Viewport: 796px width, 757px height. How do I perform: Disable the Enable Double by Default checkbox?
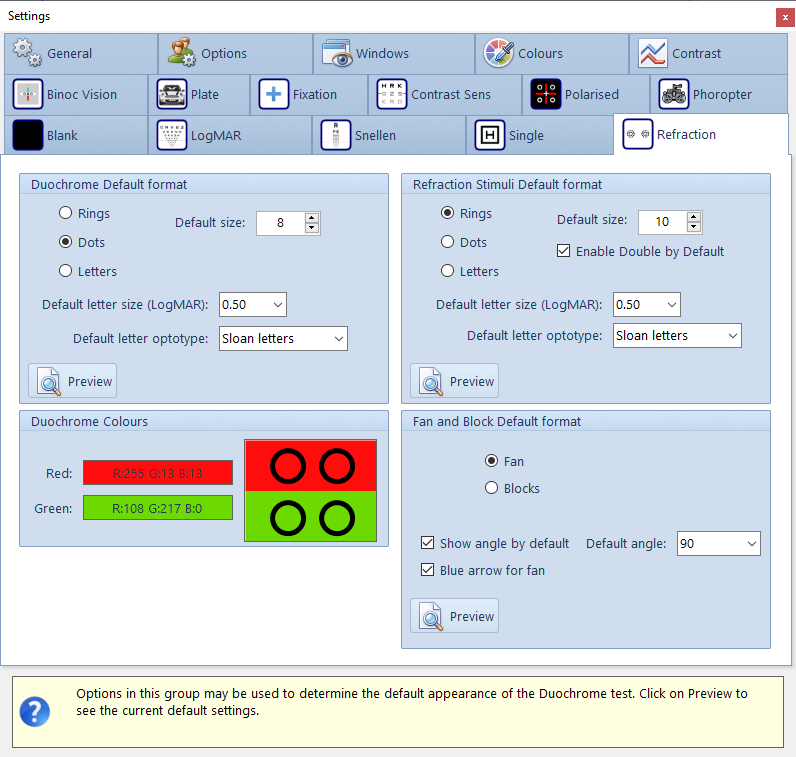(x=564, y=251)
